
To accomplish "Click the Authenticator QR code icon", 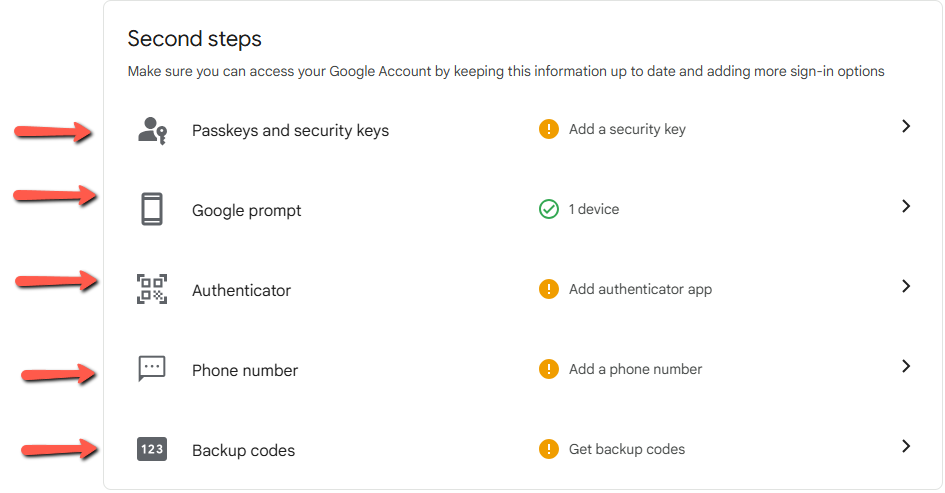I will pos(152,290).
